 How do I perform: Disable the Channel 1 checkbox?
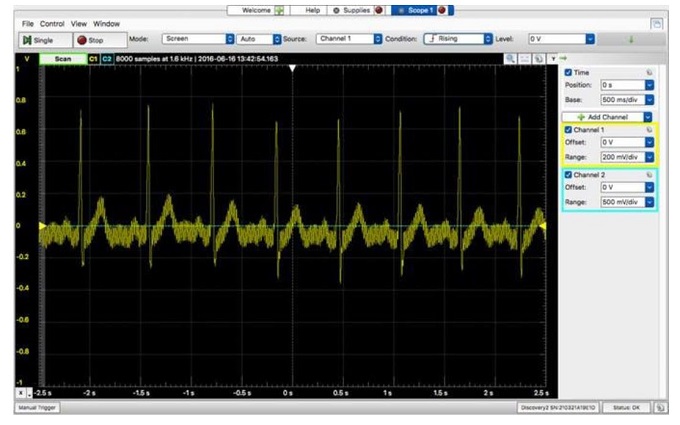click(x=569, y=130)
